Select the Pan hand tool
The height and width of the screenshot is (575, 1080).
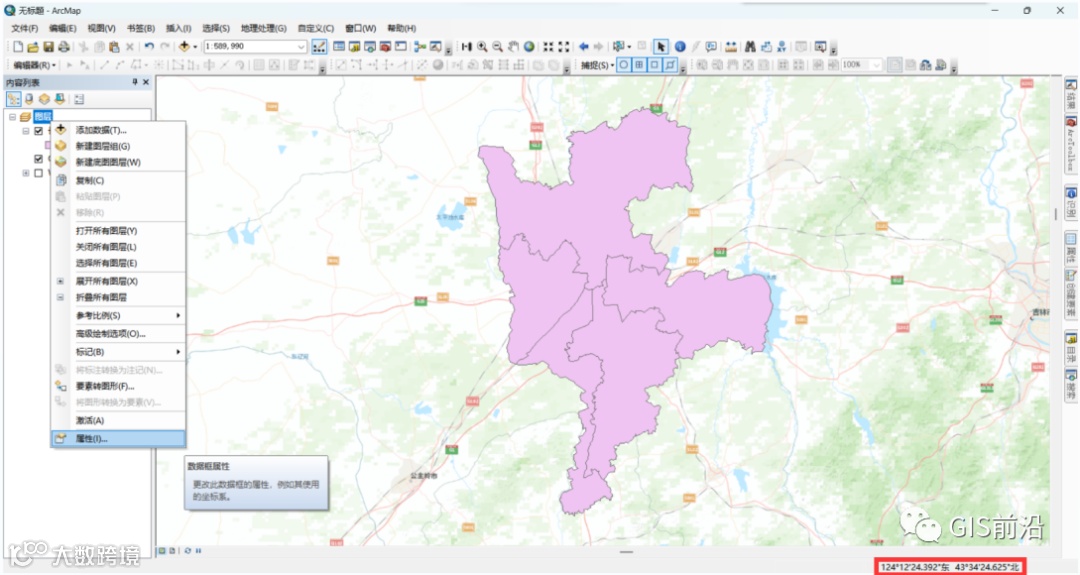click(513, 47)
